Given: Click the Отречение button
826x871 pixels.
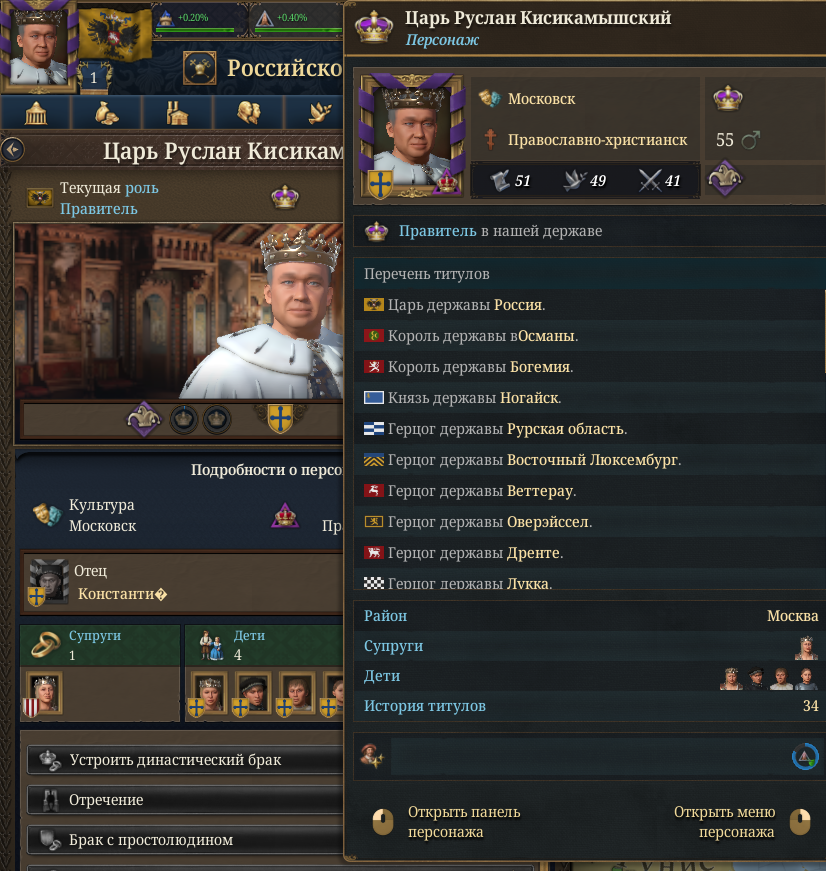Looking at the screenshot, I should 186,800.
